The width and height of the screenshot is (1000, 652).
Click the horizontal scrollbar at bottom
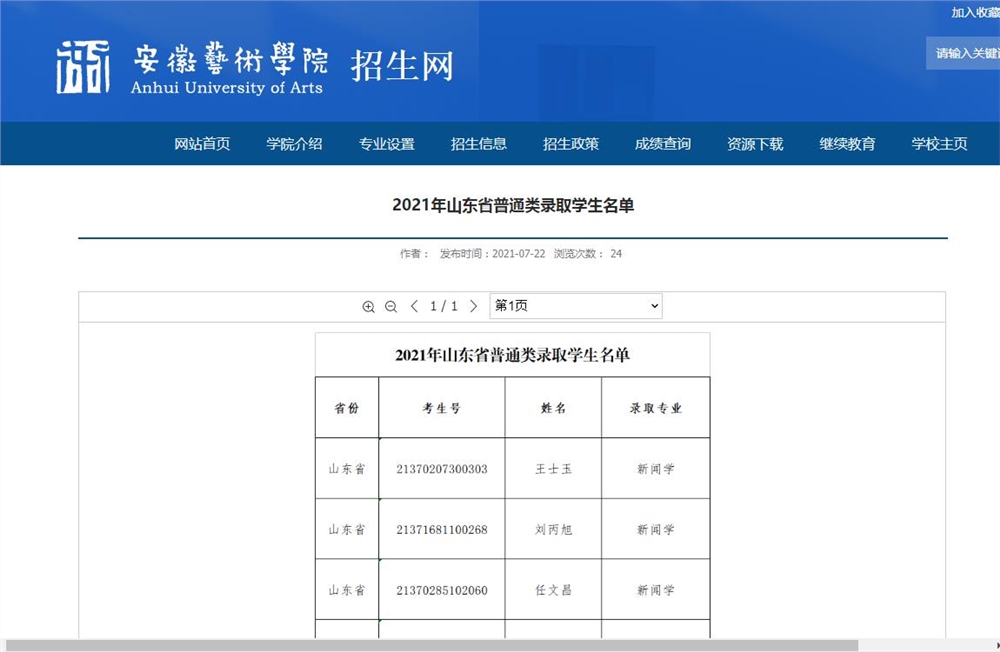point(432,645)
